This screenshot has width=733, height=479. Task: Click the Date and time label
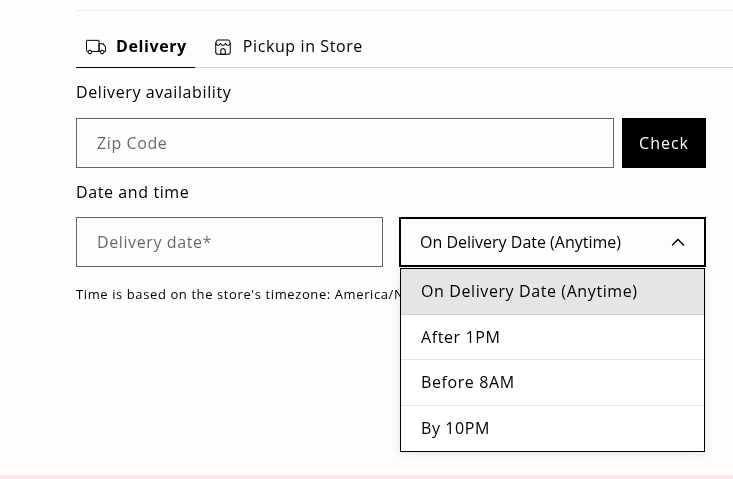[132, 192]
